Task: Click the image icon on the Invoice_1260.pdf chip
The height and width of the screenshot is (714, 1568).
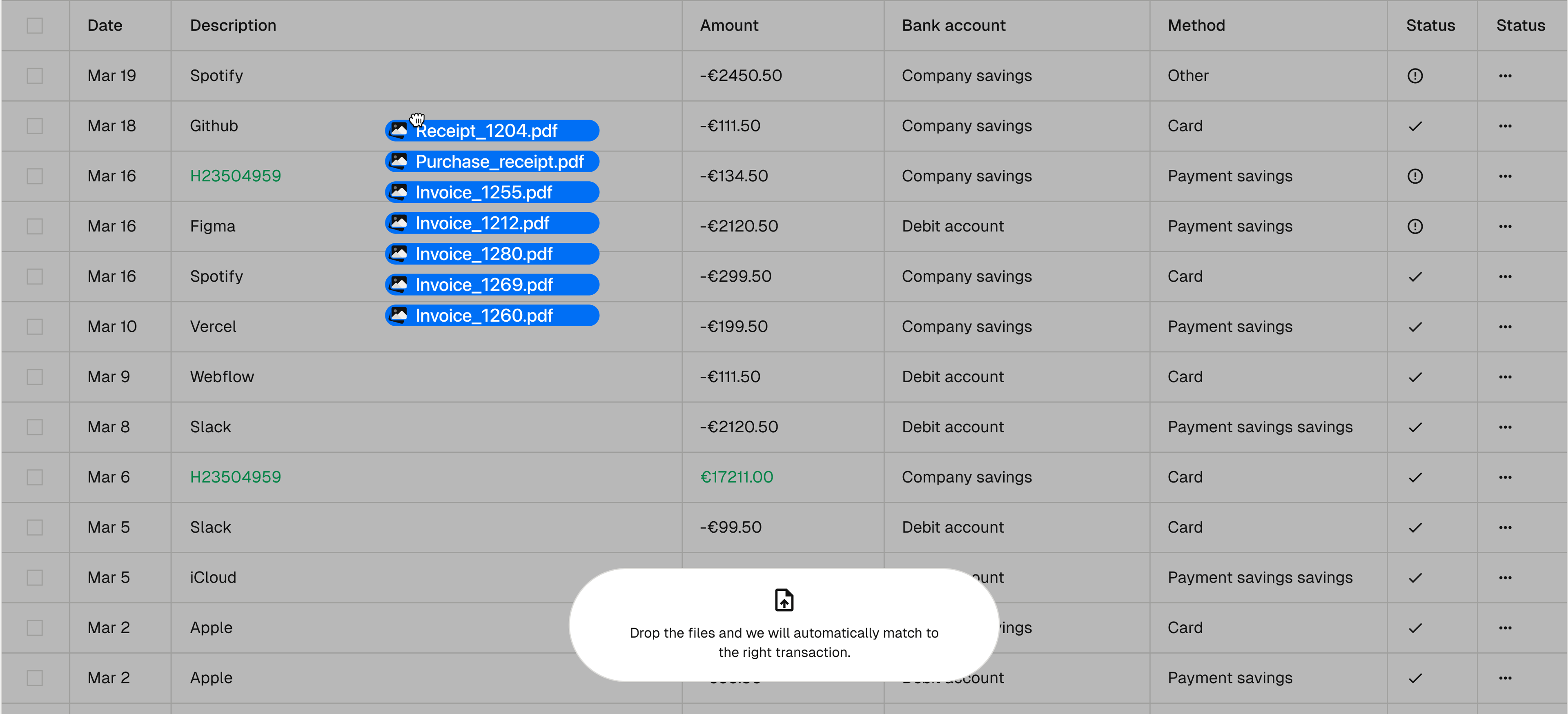Action: tap(399, 315)
